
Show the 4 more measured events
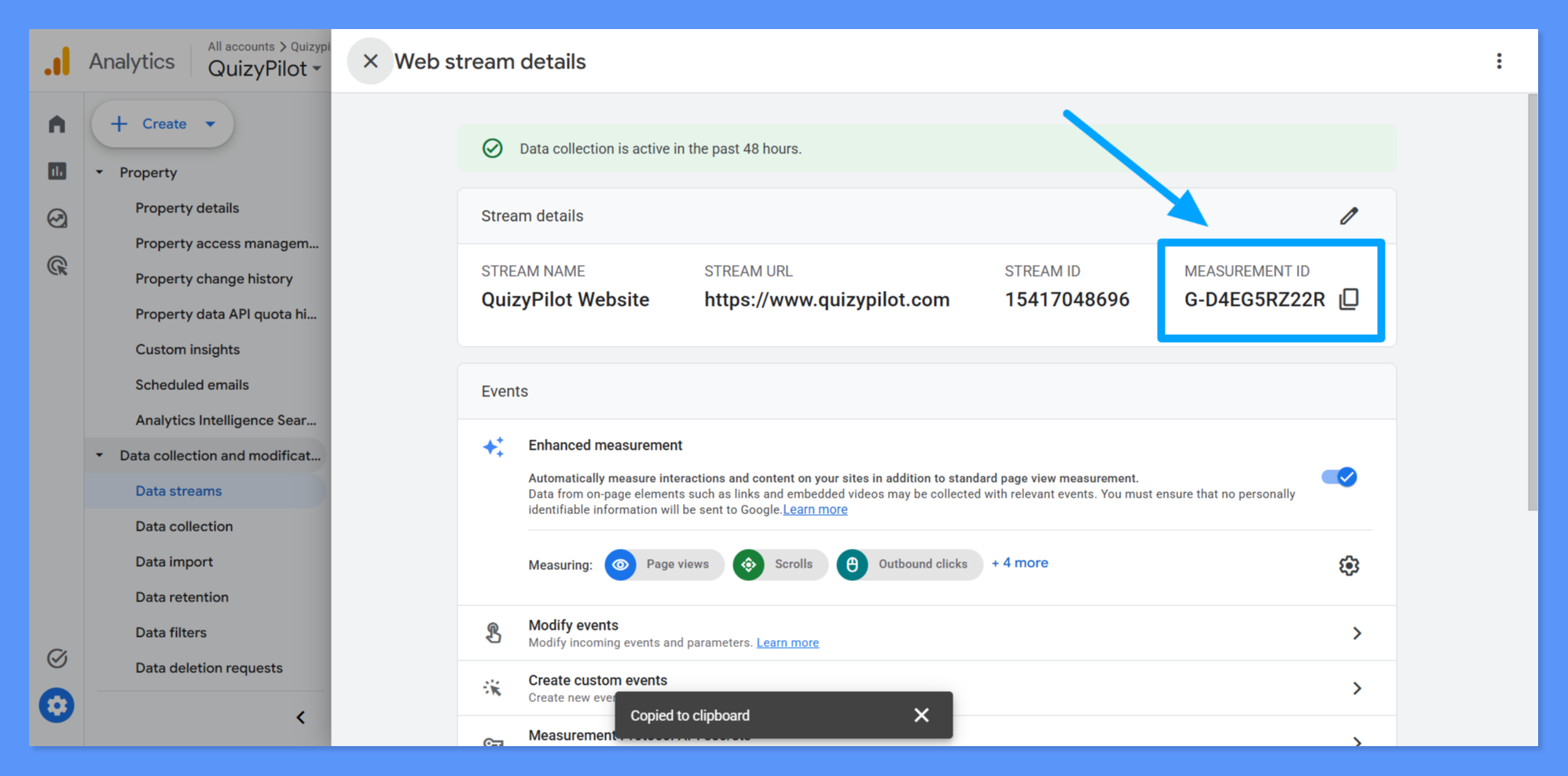1020,563
